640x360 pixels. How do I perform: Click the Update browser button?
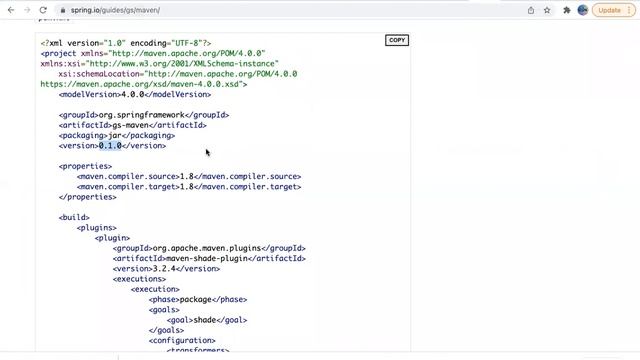[x=609, y=10]
